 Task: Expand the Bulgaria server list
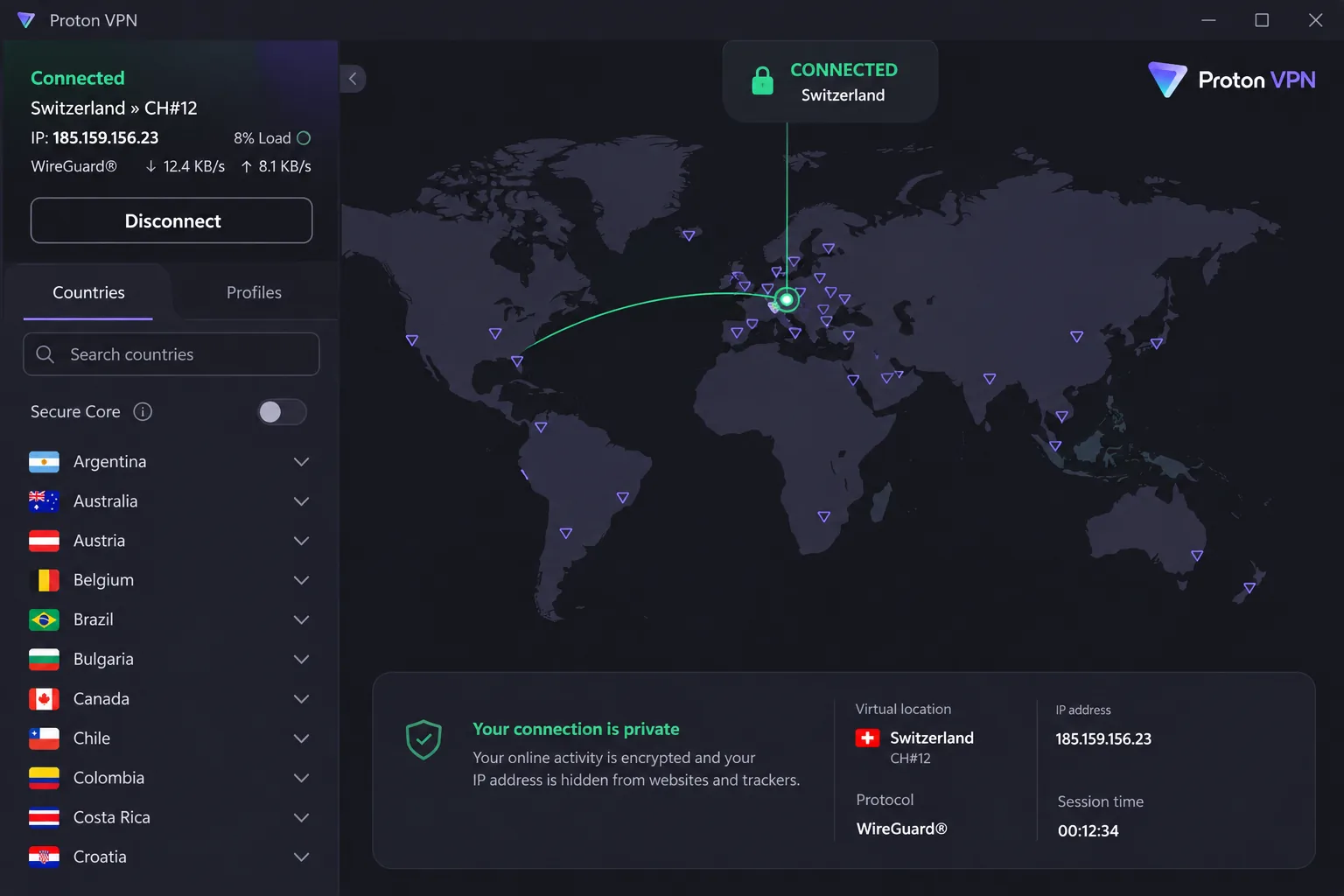(x=301, y=659)
